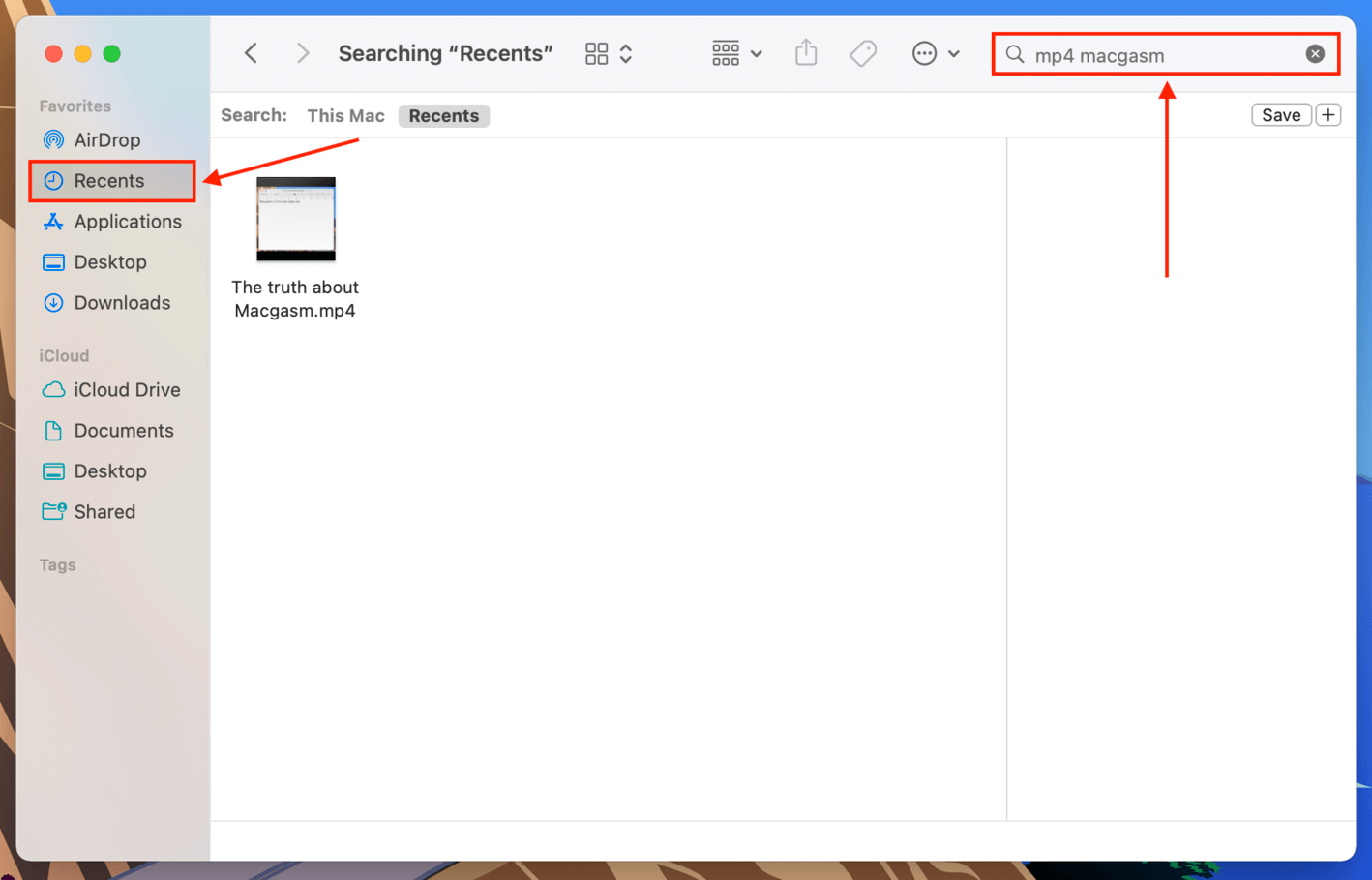1372x880 pixels.
Task: Set search scope to Recents
Action: tap(443, 115)
